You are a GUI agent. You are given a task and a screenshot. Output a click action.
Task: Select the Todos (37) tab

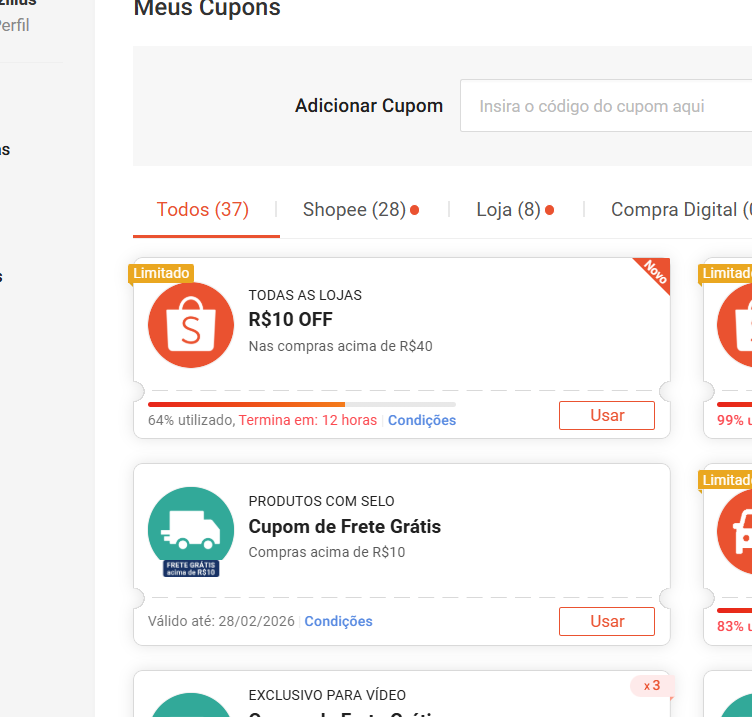tap(203, 210)
